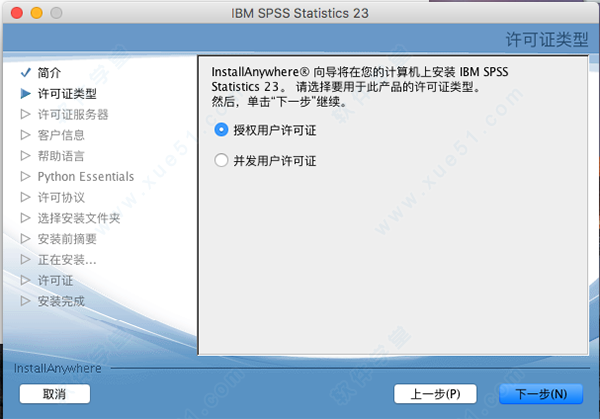Click the arrow icon beside 客户信息

pyautogui.click(x=26, y=135)
